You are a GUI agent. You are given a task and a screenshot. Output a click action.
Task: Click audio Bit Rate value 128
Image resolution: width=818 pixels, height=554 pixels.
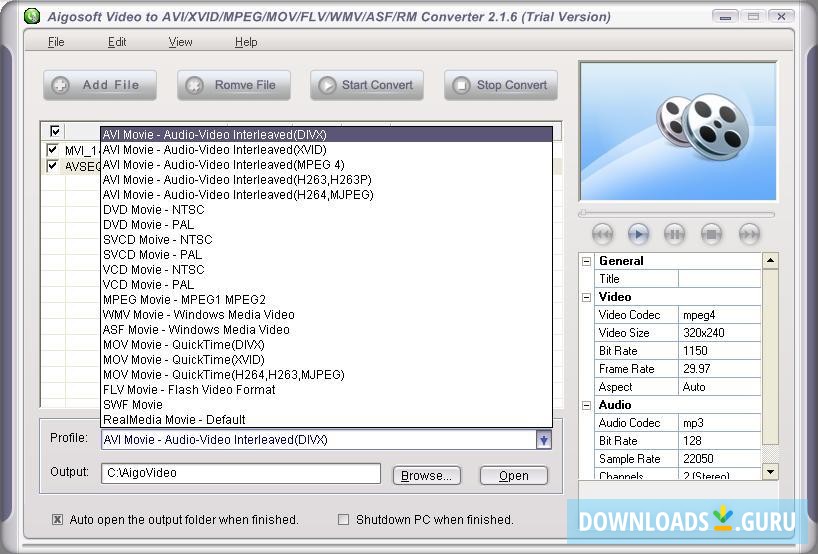719,441
